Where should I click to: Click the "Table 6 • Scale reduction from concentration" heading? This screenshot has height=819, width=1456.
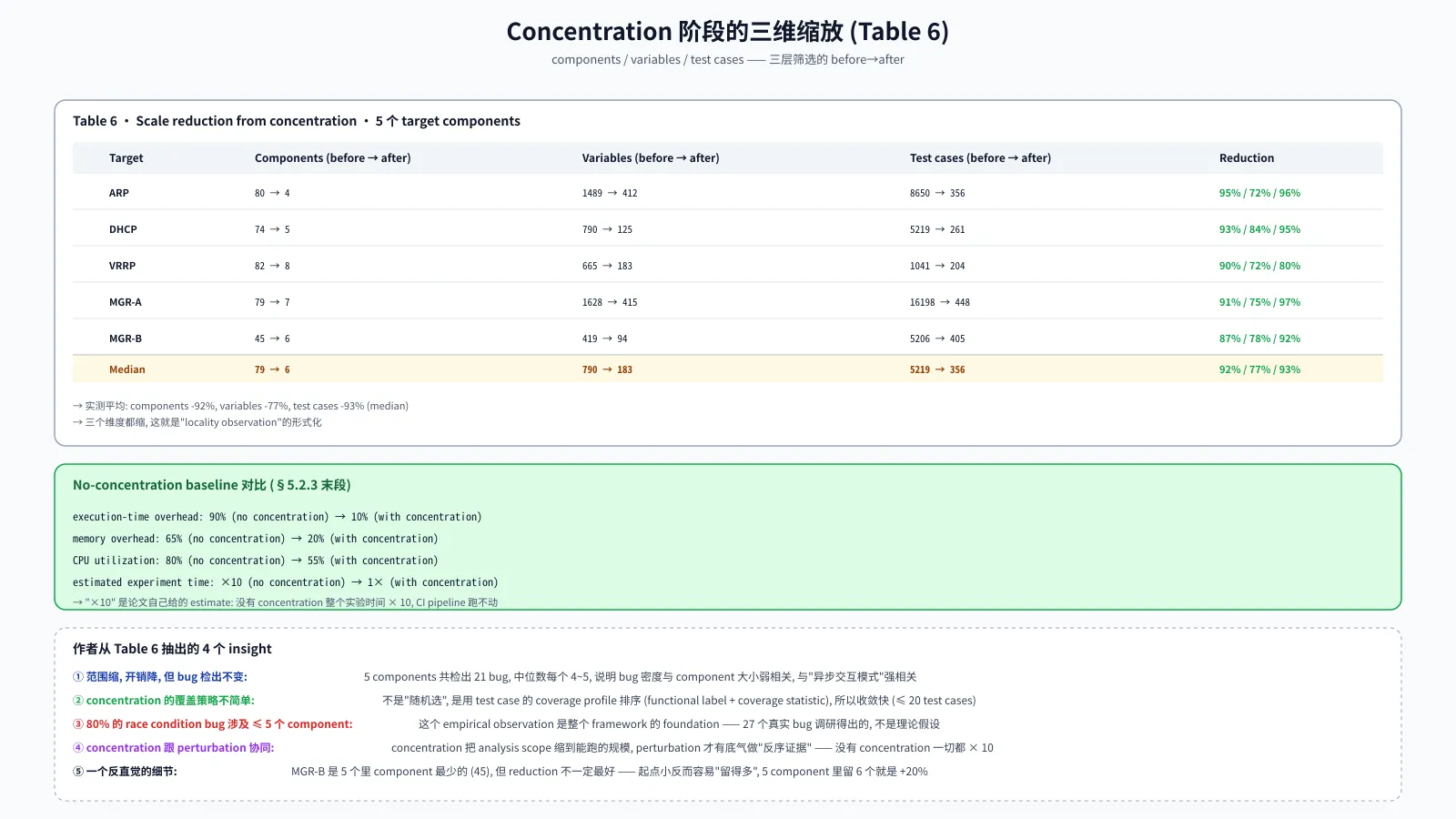pos(297,121)
